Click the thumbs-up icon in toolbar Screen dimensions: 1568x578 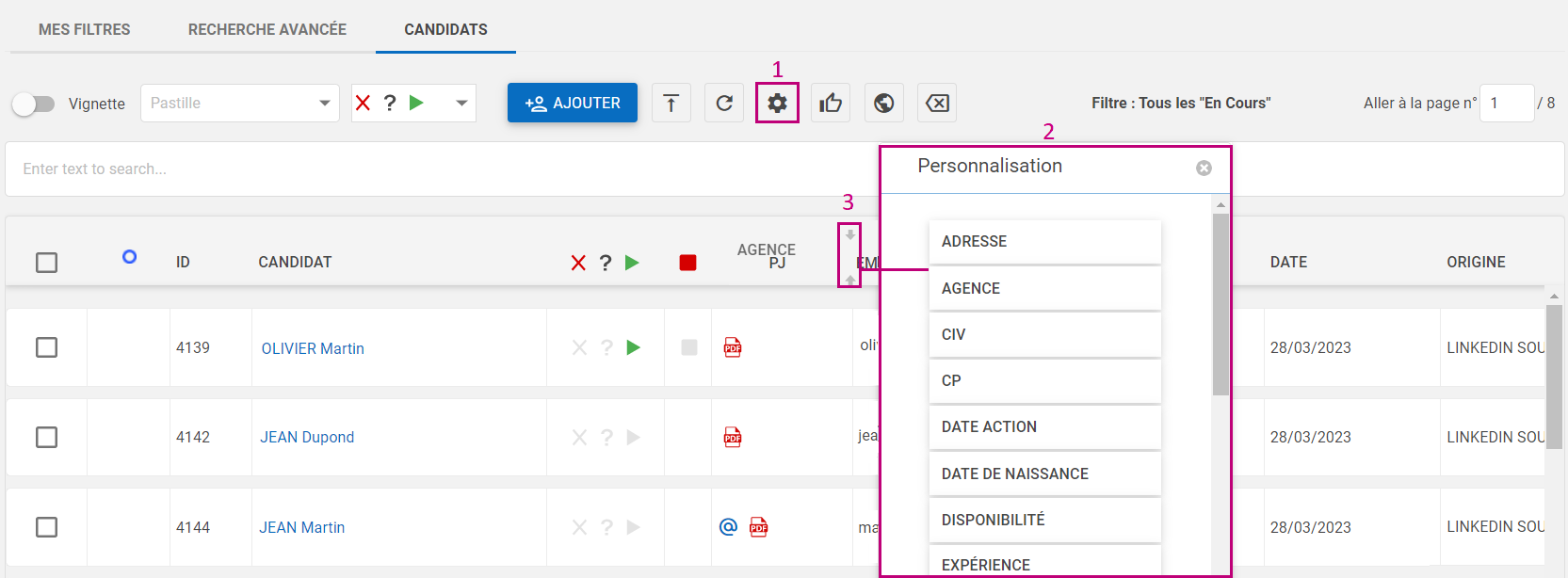(x=831, y=103)
